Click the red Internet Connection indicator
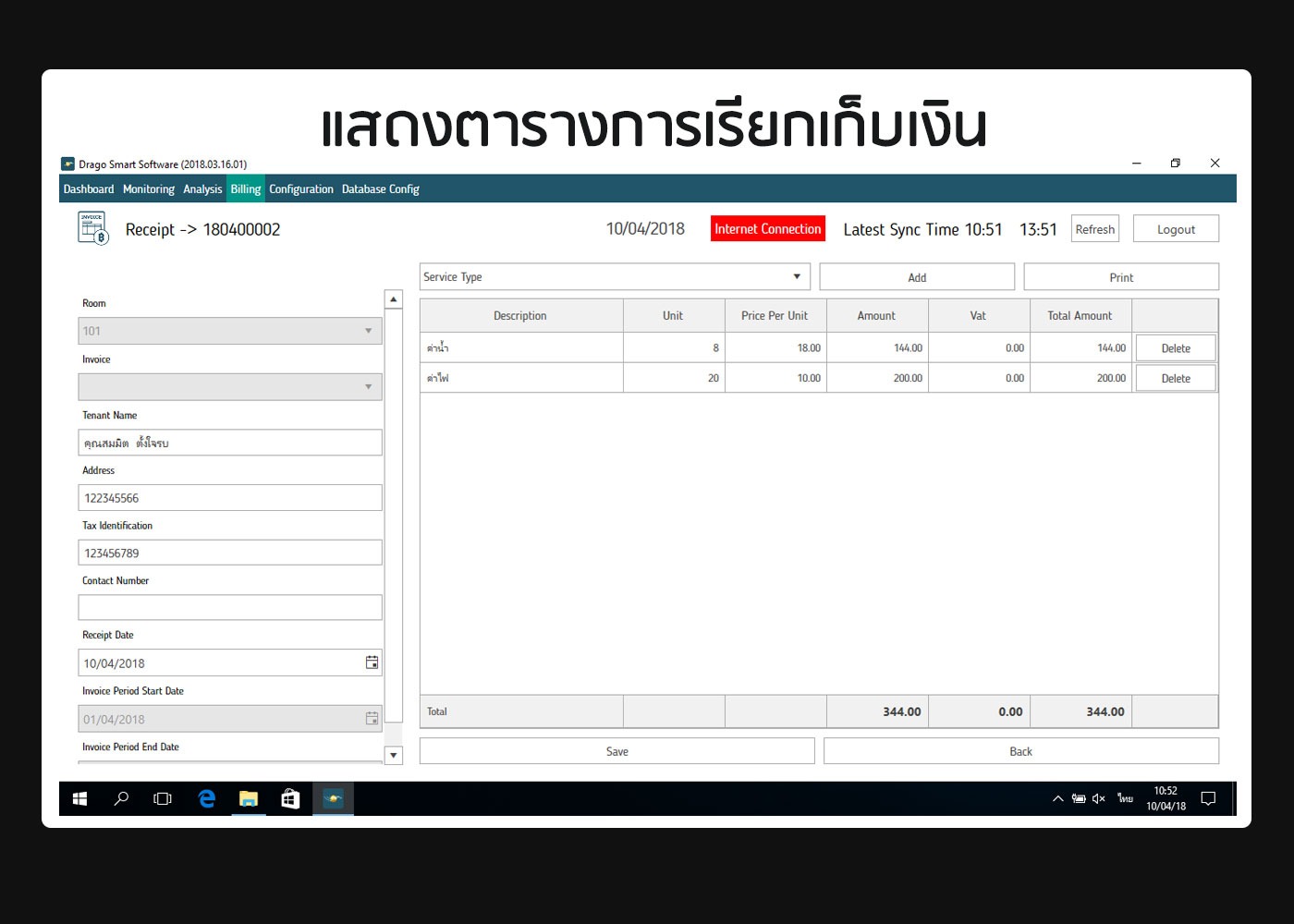Image resolution: width=1294 pixels, height=924 pixels. tap(768, 229)
